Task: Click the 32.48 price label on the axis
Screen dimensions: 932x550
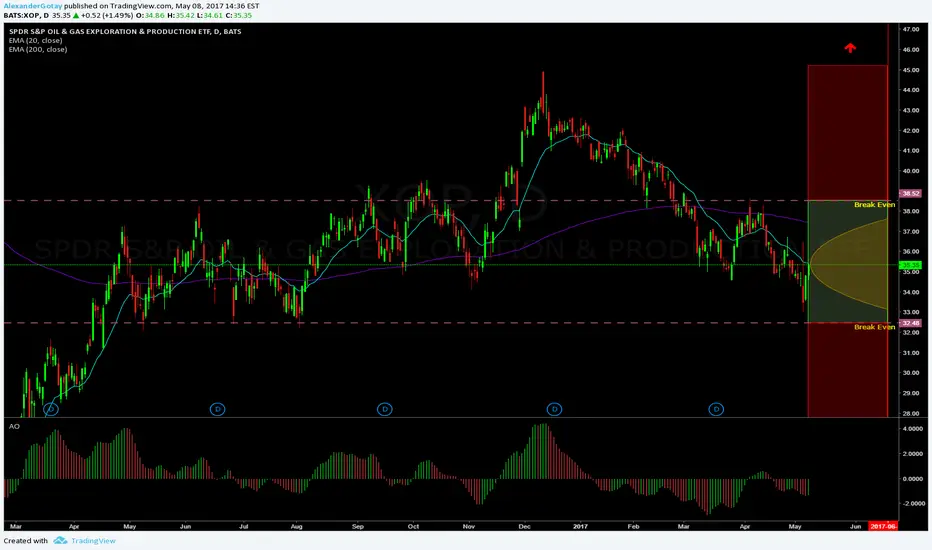Action: tap(911, 323)
